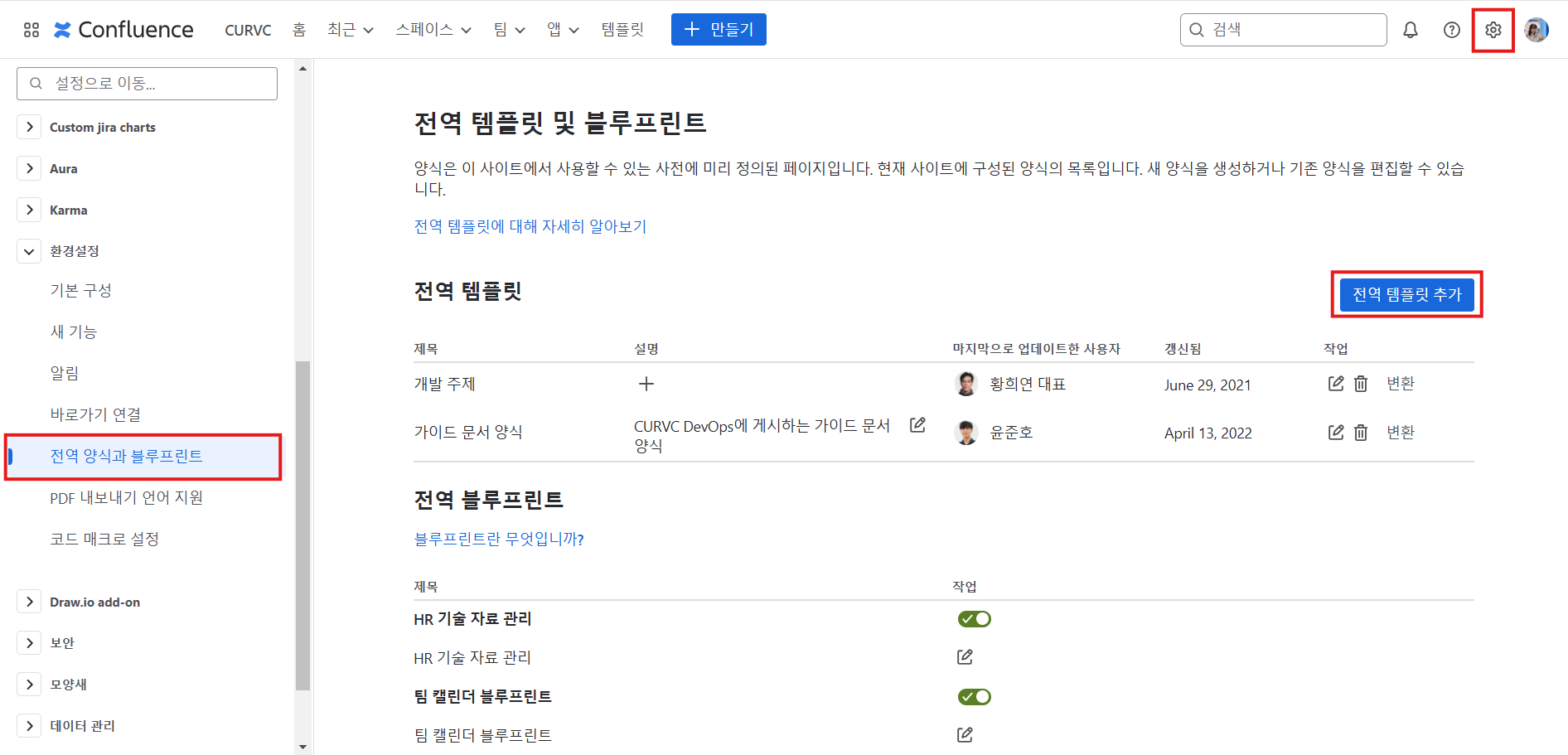
Task: Select PDF 내보내기 언어 지원 in sidebar
Action: (x=126, y=497)
